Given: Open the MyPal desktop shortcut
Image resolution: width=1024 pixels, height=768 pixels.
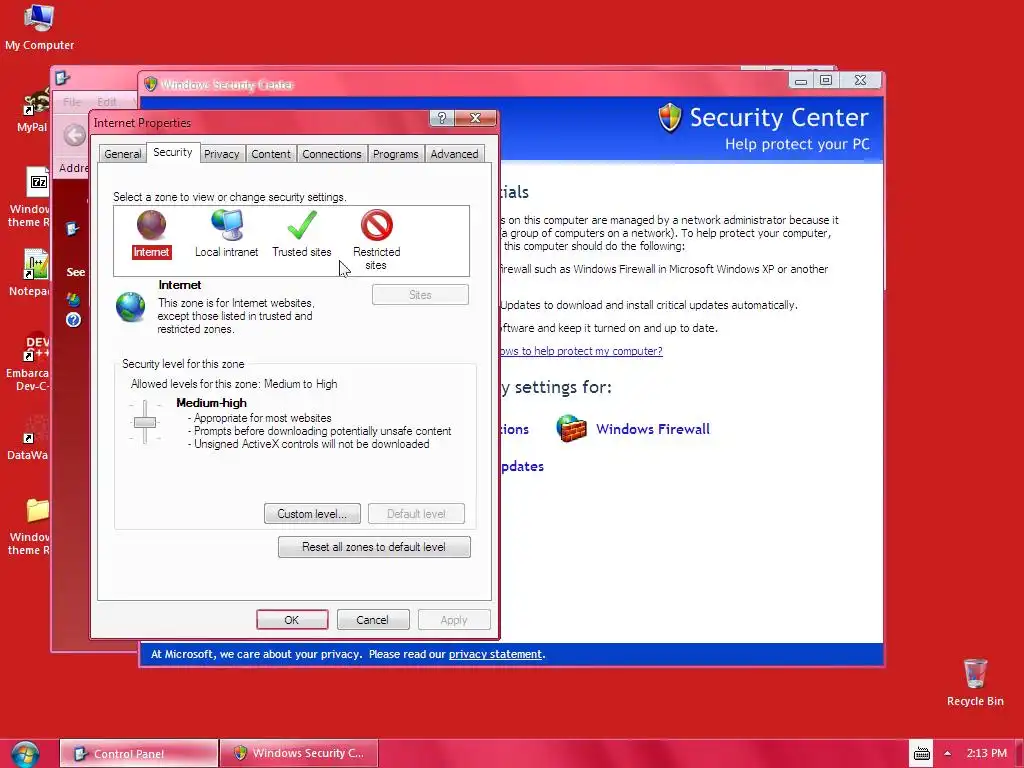Looking at the screenshot, I should (x=34, y=112).
